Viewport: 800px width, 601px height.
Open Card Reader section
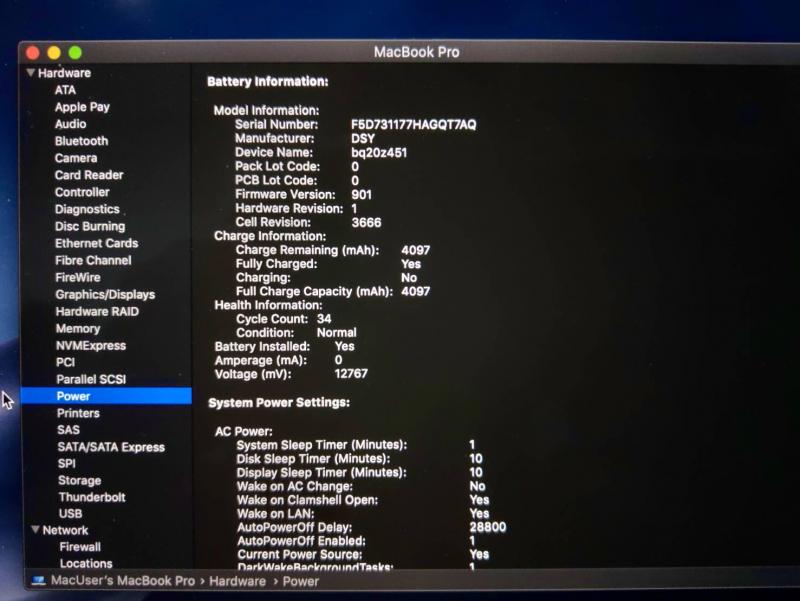[x=89, y=175]
